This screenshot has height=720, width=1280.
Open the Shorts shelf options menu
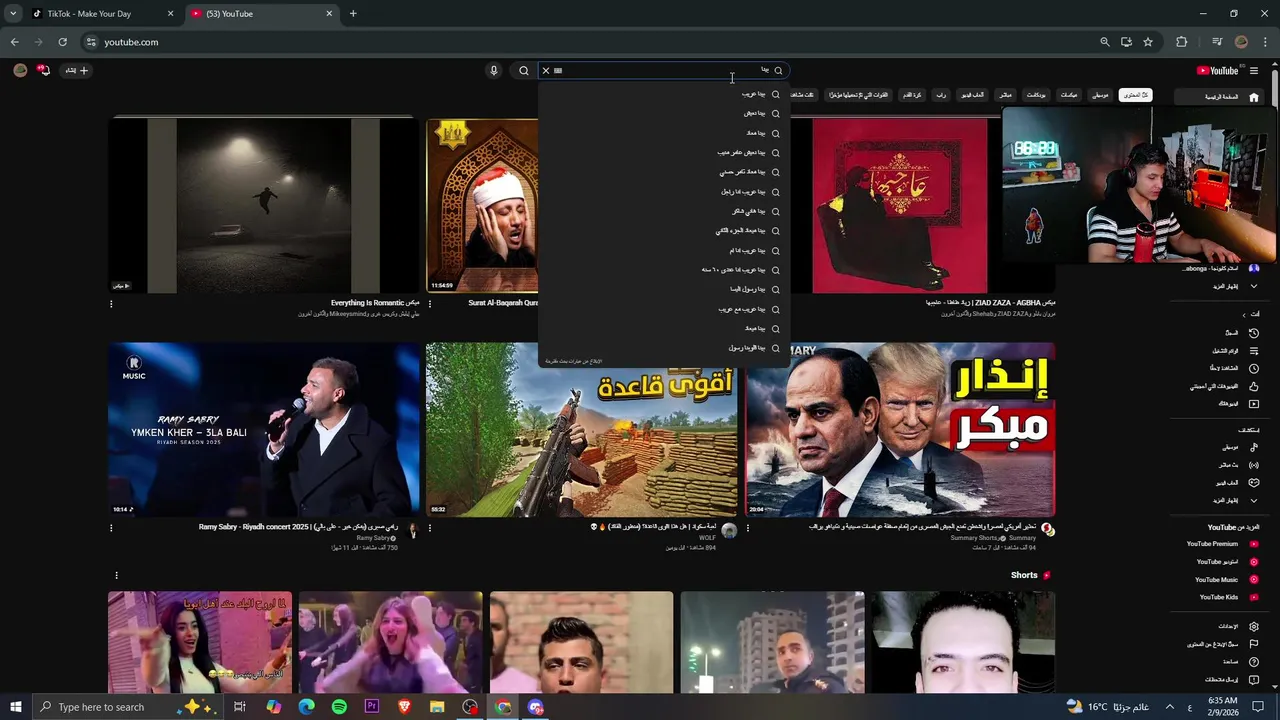click(116, 575)
